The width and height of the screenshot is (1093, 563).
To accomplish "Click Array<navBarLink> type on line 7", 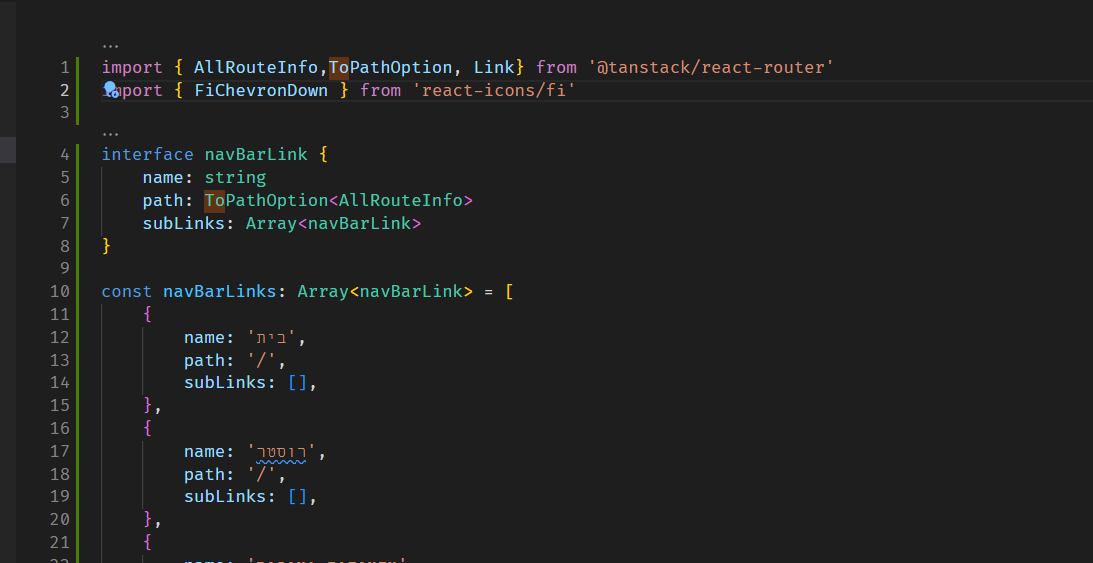I will point(333,224).
